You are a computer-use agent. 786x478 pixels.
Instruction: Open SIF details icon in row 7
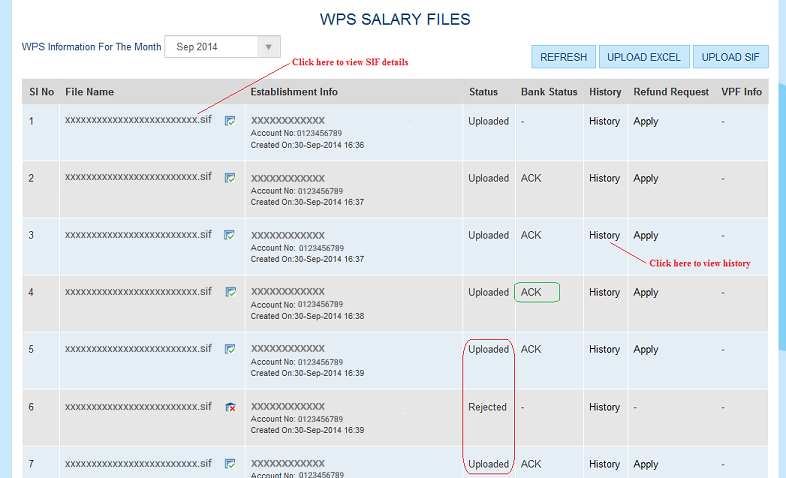(230, 464)
